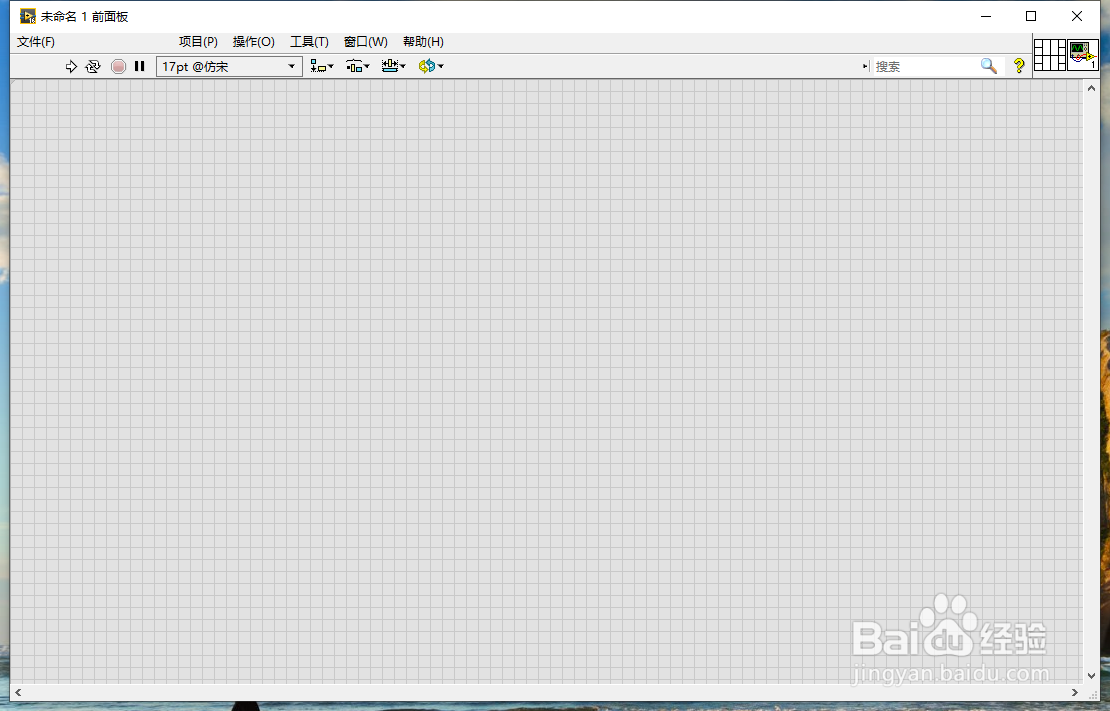Close the 未命名 1 前面板 window
The width and height of the screenshot is (1110, 711).
[1077, 16]
